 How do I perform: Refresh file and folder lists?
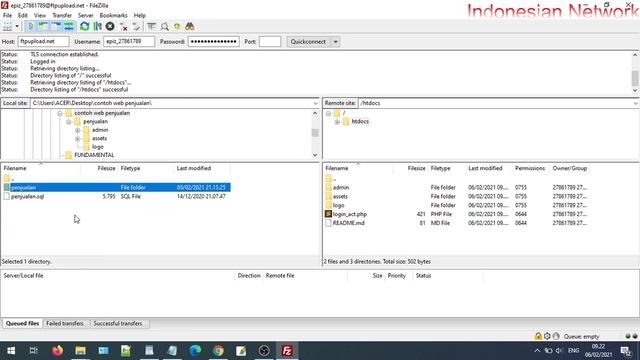(84, 27)
